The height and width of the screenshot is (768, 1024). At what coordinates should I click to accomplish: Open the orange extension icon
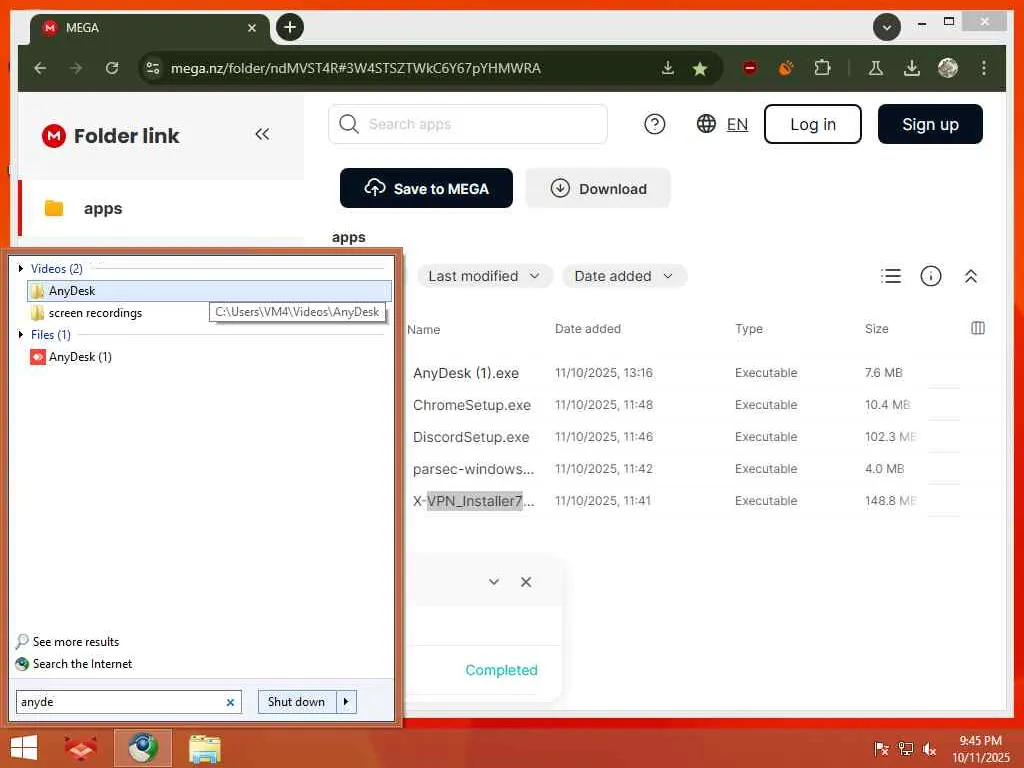tap(786, 67)
